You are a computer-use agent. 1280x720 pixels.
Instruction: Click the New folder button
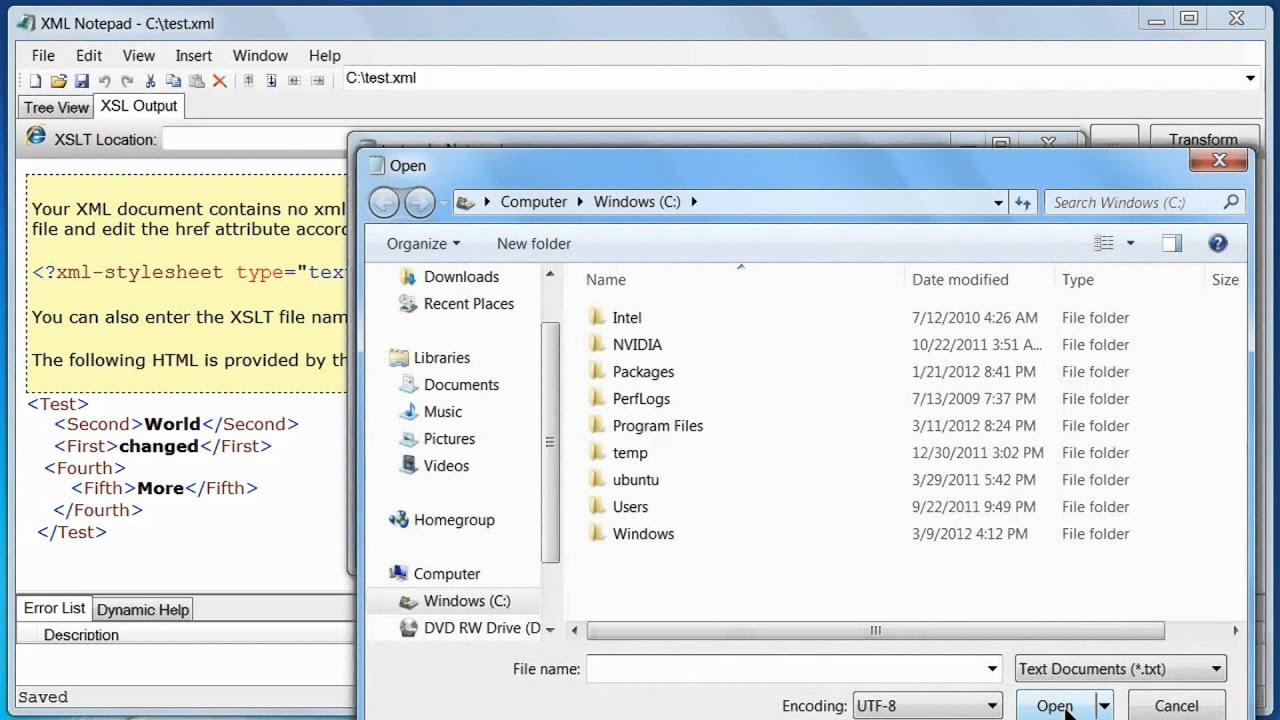click(534, 244)
